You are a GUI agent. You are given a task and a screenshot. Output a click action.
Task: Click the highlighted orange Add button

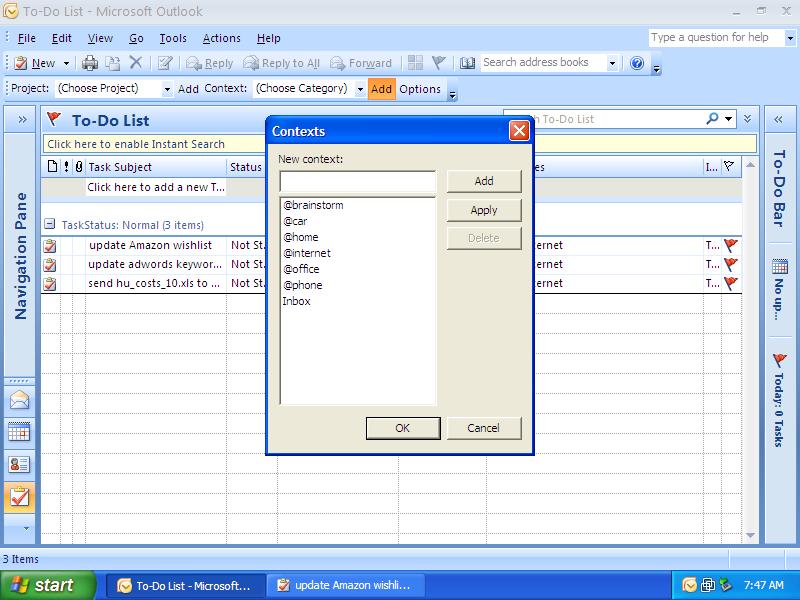coord(381,89)
